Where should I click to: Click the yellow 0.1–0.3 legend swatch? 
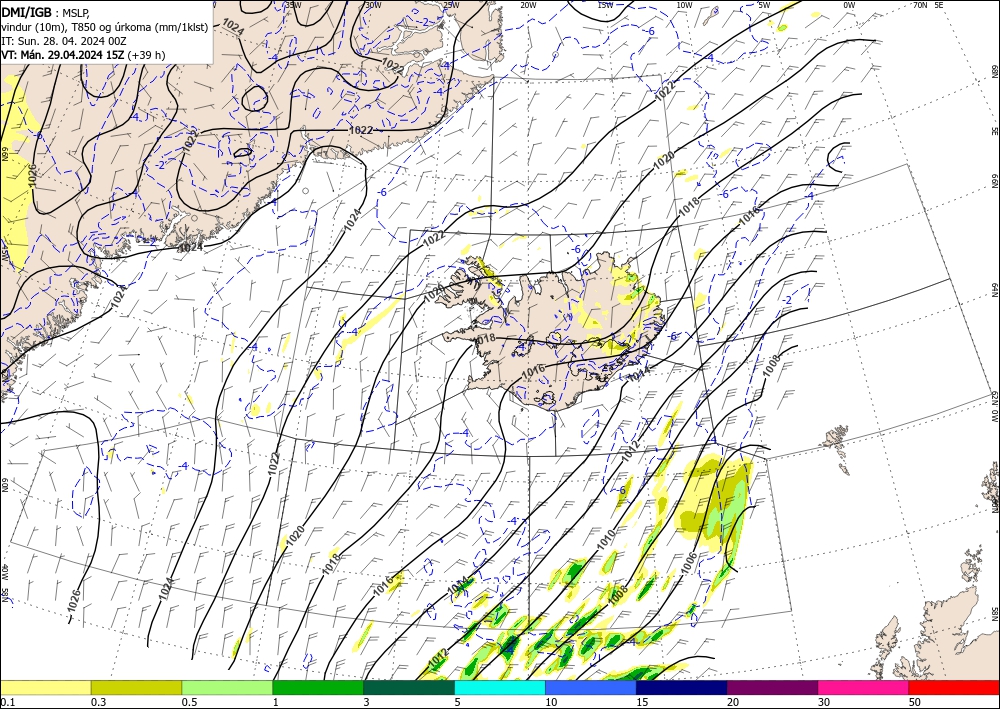(45, 687)
